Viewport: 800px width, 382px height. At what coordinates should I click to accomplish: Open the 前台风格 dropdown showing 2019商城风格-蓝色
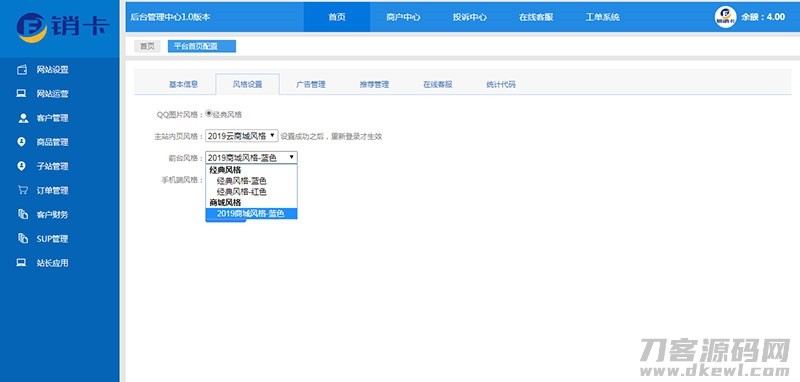click(251, 158)
